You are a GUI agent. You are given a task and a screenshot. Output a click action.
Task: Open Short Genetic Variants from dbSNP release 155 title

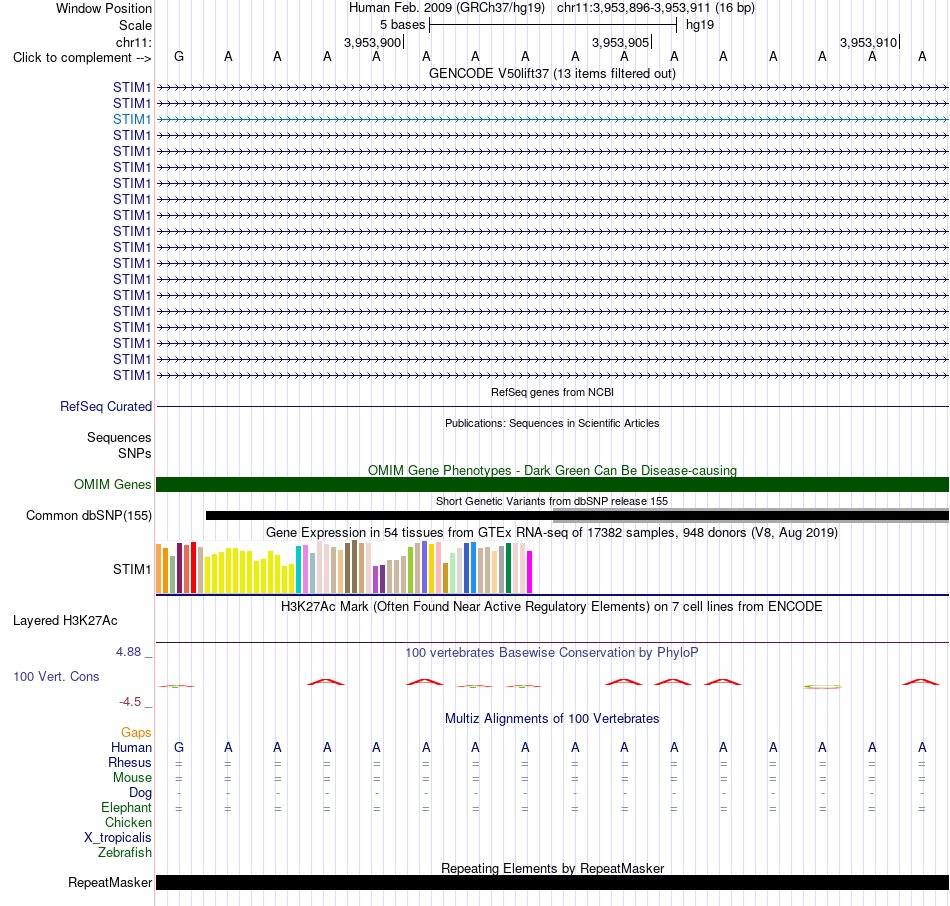coord(552,501)
